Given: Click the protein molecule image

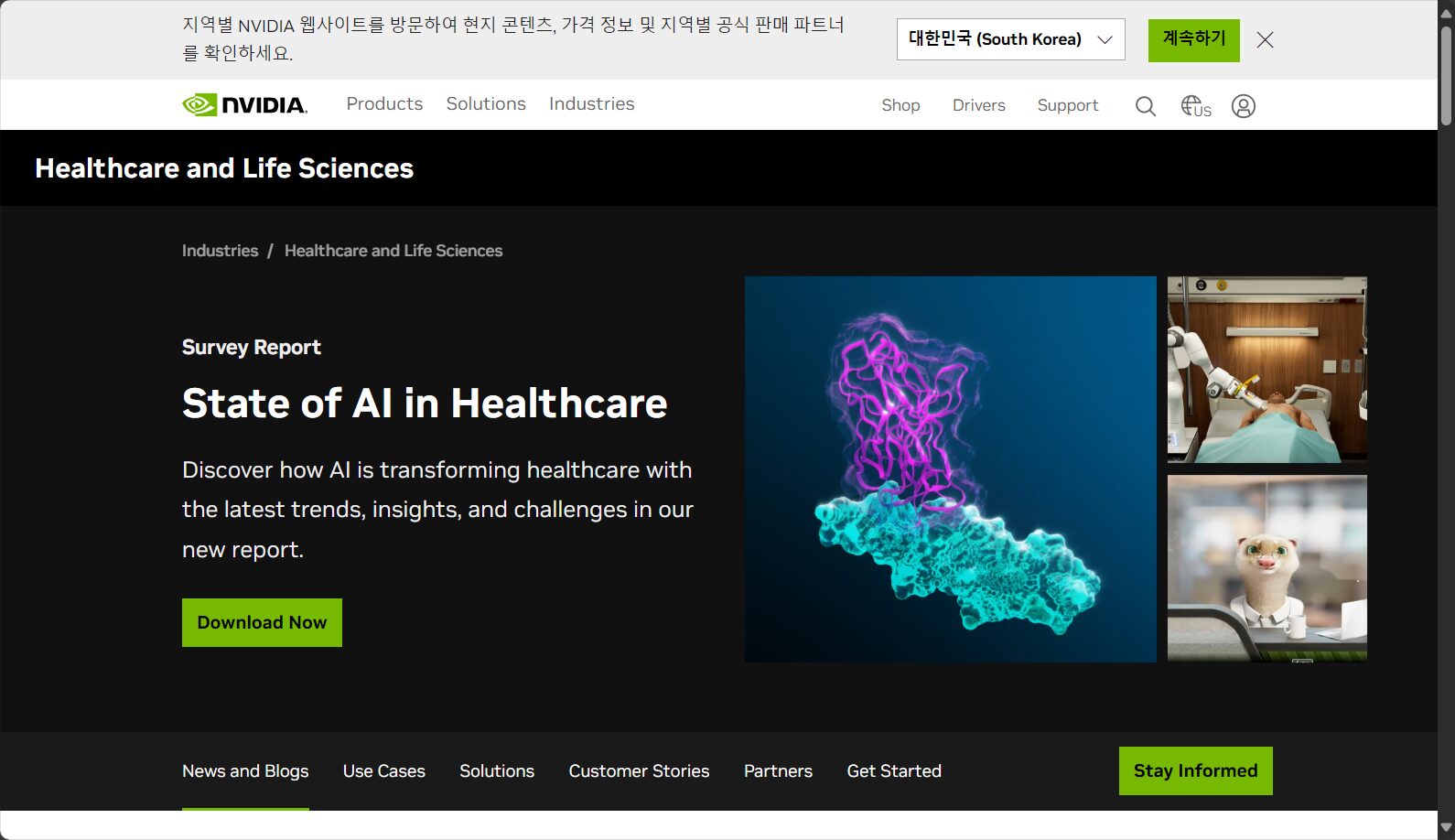Looking at the screenshot, I should point(950,469).
